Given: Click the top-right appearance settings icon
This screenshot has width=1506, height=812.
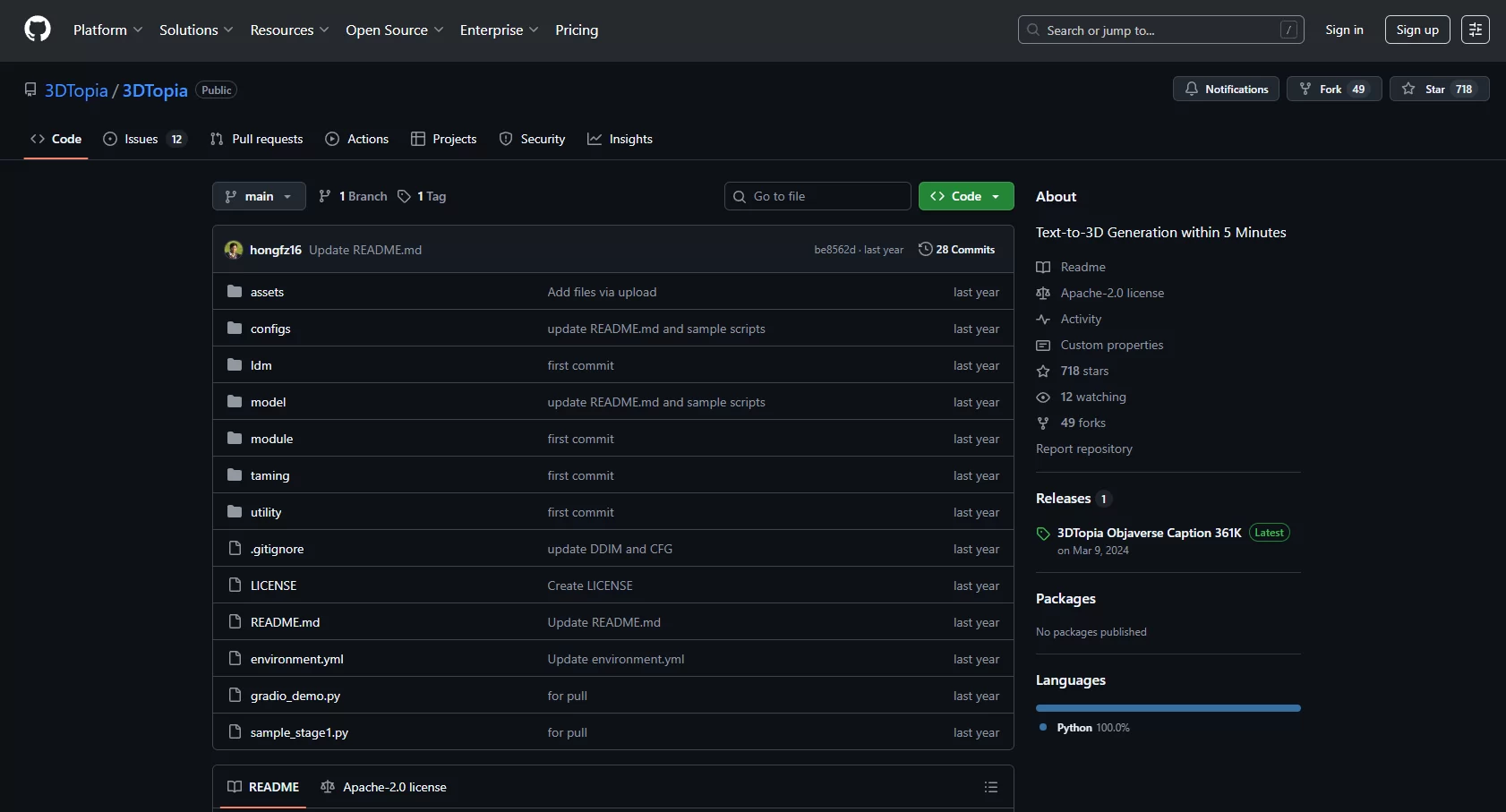Looking at the screenshot, I should click(x=1475, y=30).
